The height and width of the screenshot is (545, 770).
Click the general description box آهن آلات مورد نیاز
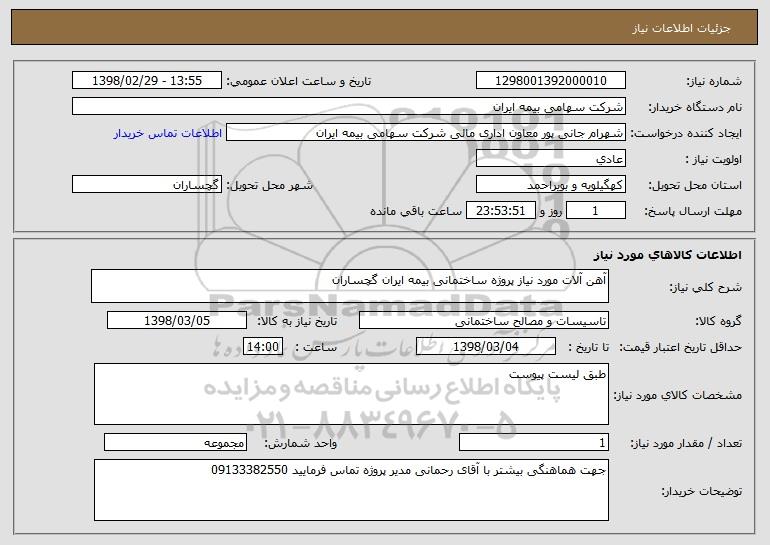coord(350,286)
